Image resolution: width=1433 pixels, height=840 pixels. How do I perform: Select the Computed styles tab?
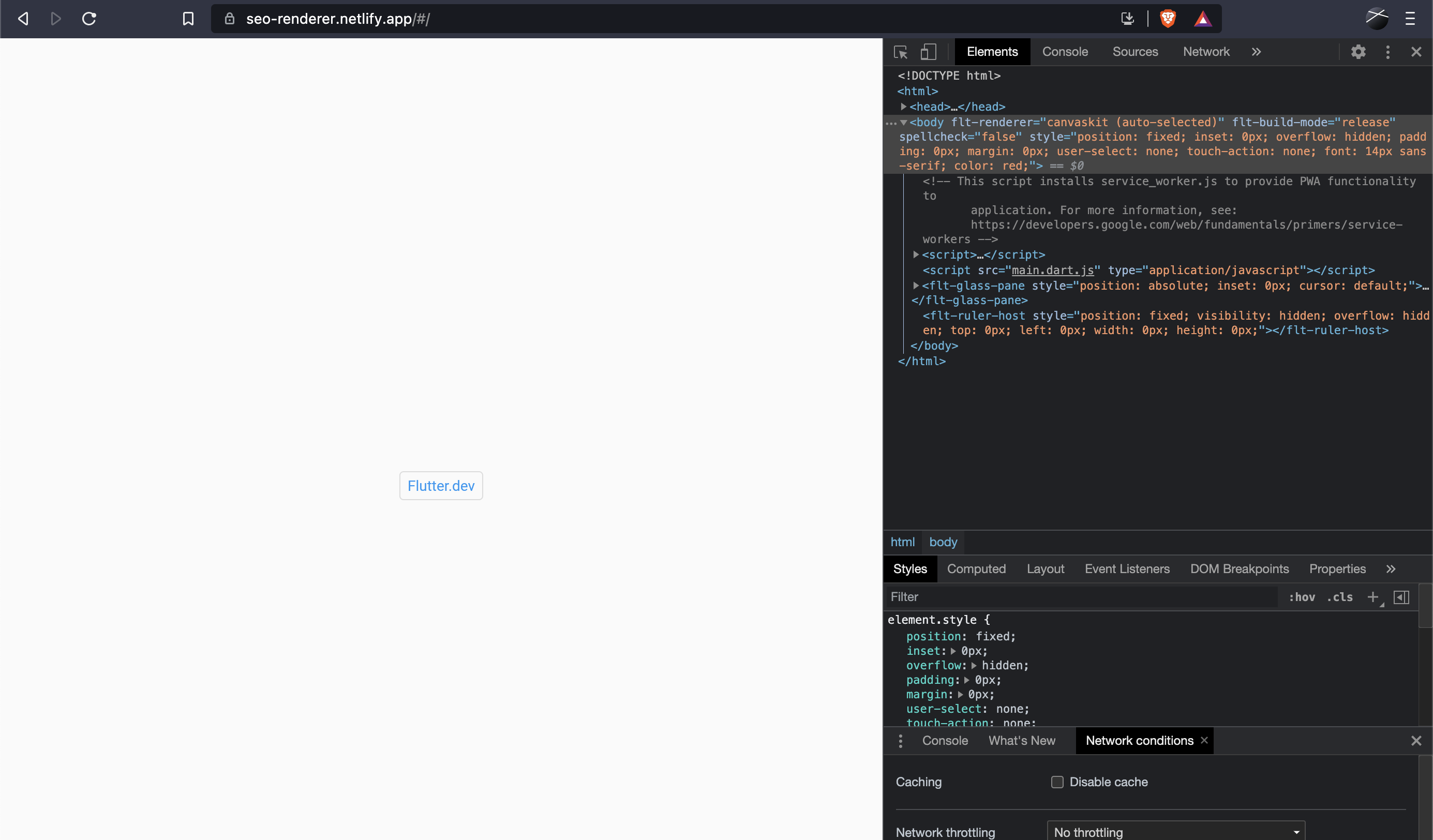click(976, 568)
